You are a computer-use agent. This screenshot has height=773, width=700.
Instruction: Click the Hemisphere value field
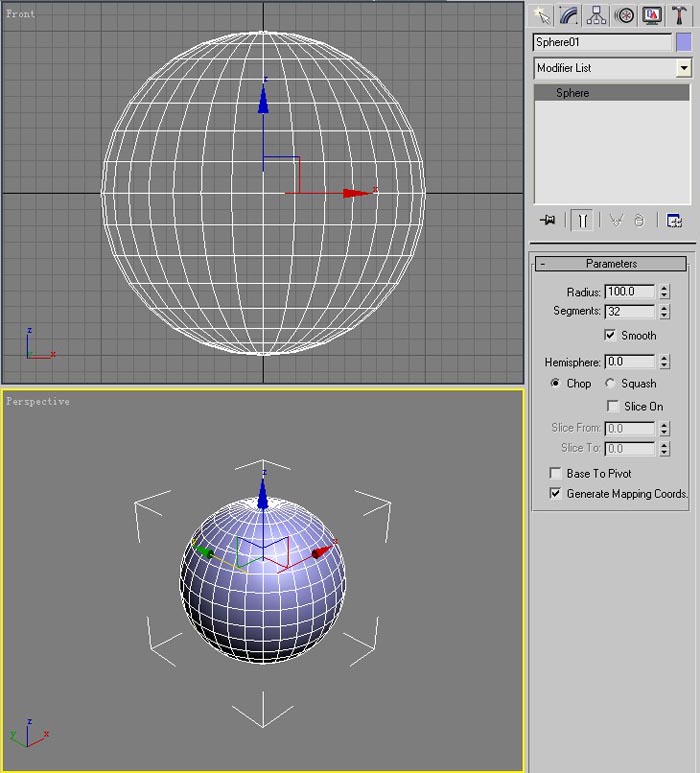click(x=630, y=362)
